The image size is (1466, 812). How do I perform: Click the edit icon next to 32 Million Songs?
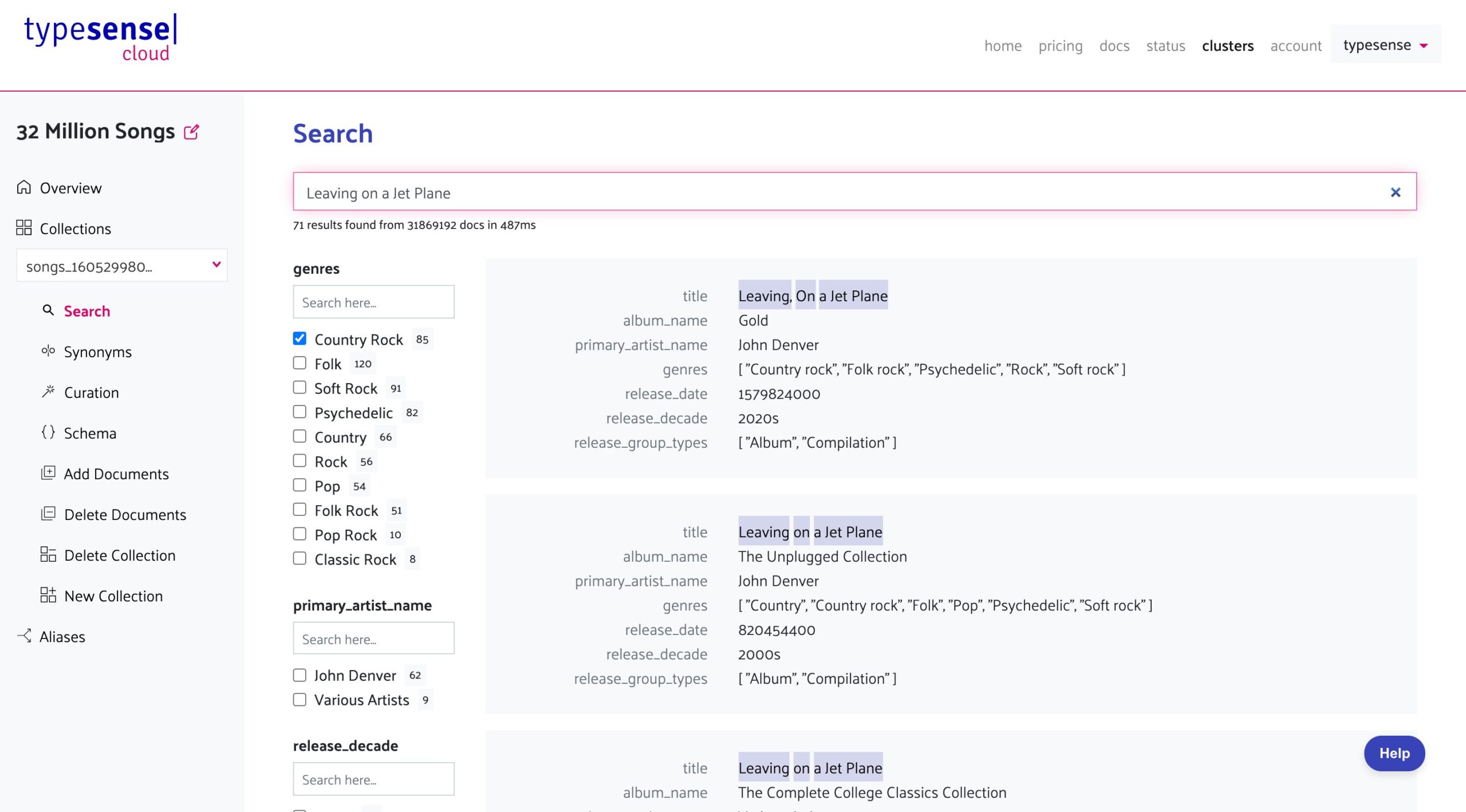click(191, 132)
